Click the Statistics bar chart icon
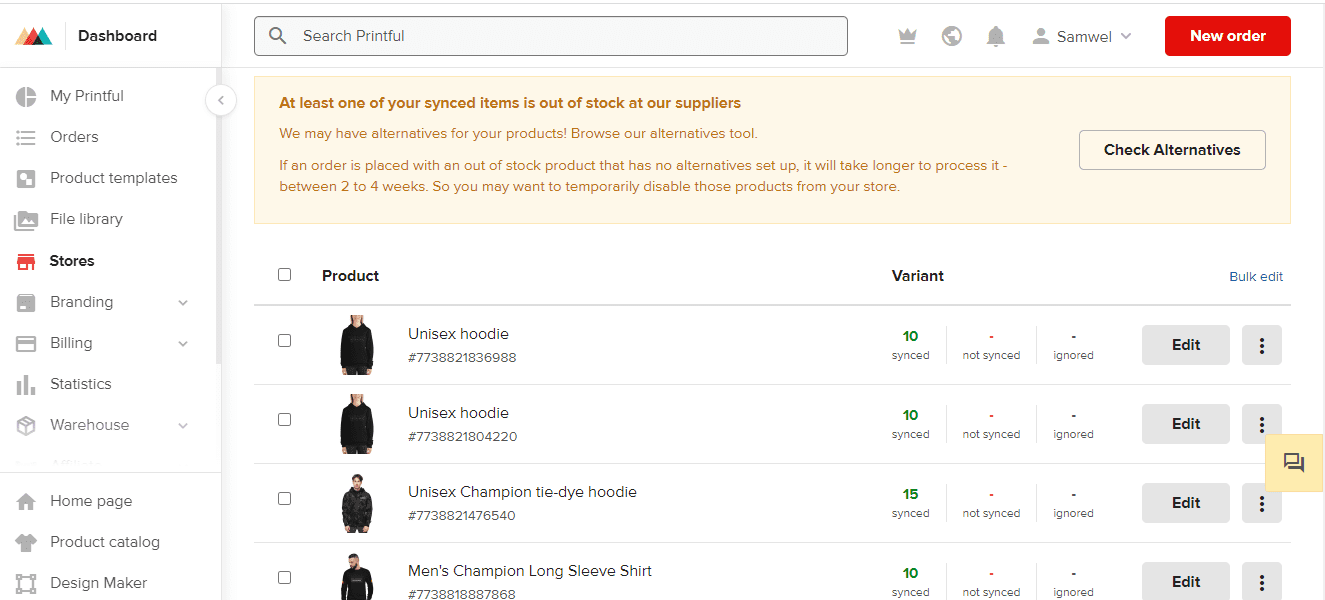 tap(26, 384)
